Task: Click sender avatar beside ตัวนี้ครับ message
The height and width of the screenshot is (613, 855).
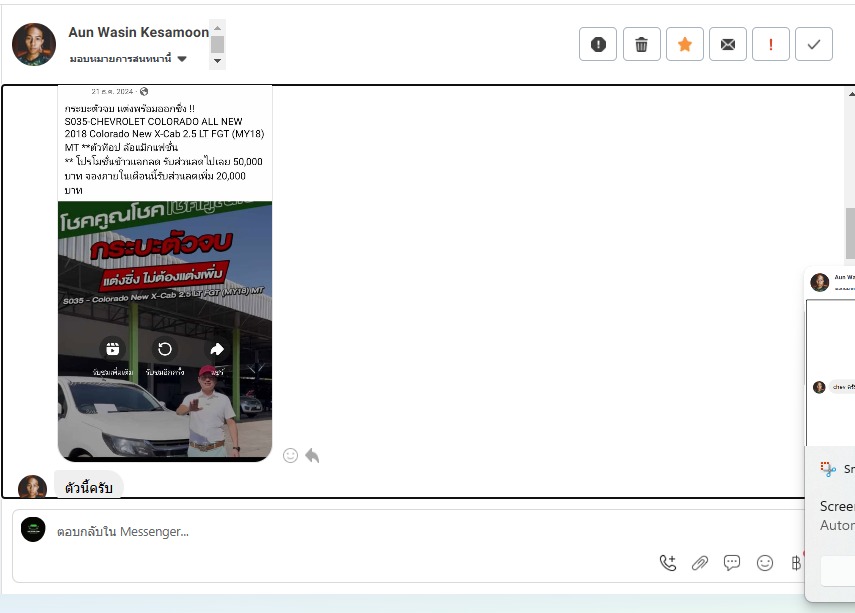Action: (x=32, y=487)
